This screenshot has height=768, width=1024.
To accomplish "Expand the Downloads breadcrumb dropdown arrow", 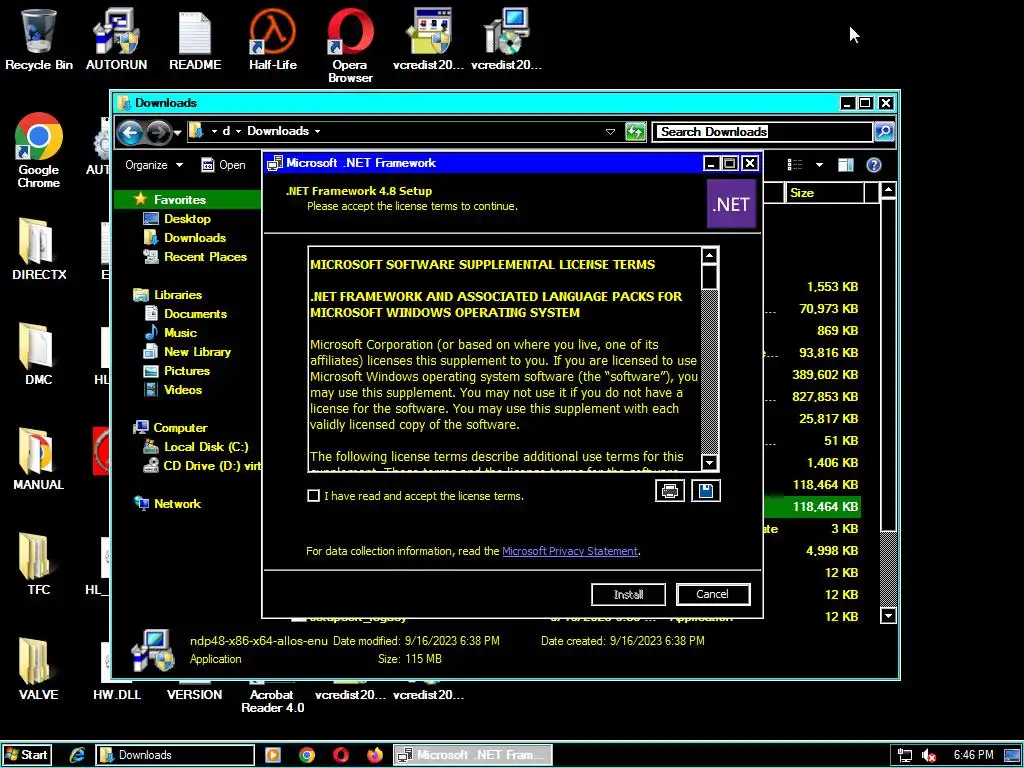I will (x=317, y=131).
